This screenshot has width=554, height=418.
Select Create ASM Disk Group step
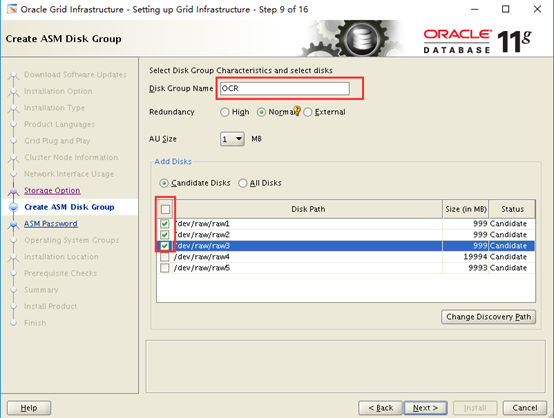click(x=69, y=207)
